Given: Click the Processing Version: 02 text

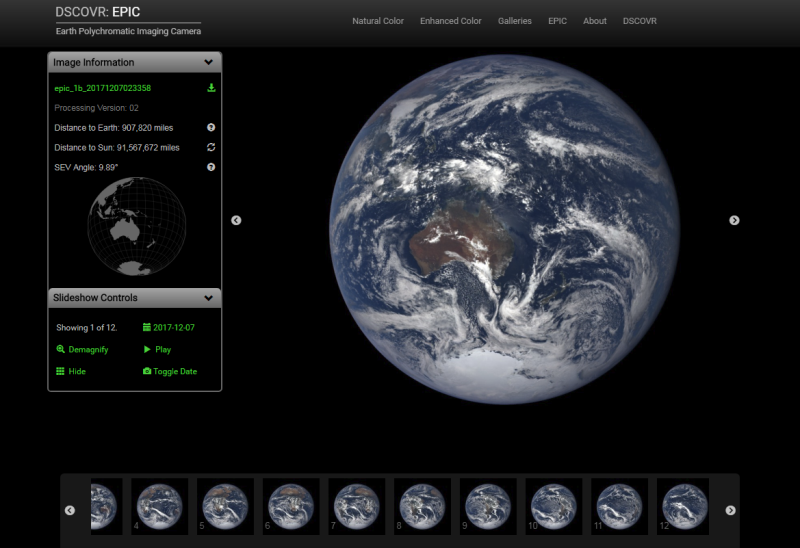Looking at the screenshot, I should (96, 108).
